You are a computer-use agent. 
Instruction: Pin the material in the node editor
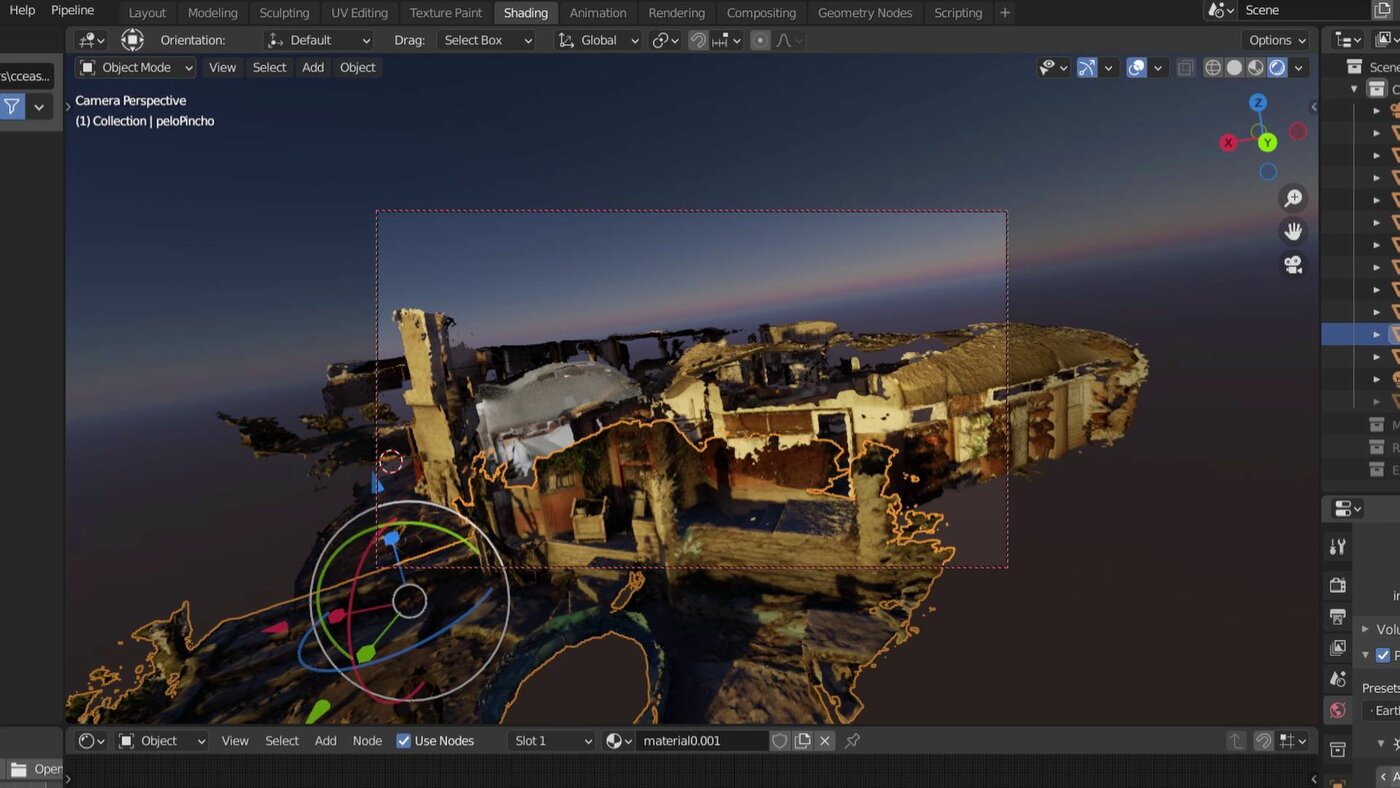tap(852, 741)
